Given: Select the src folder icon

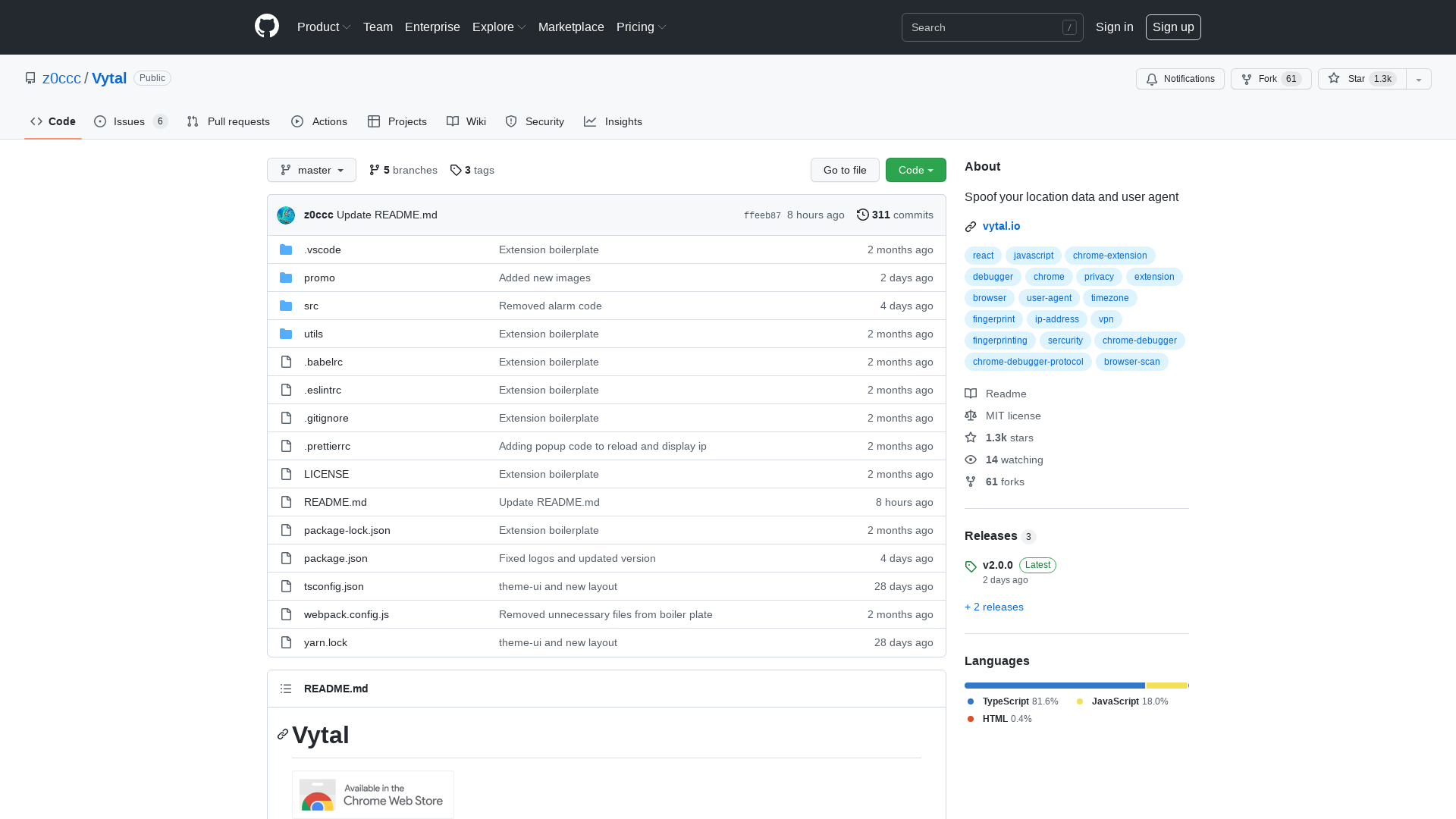Looking at the screenshot, I should (x=286, y=306).
